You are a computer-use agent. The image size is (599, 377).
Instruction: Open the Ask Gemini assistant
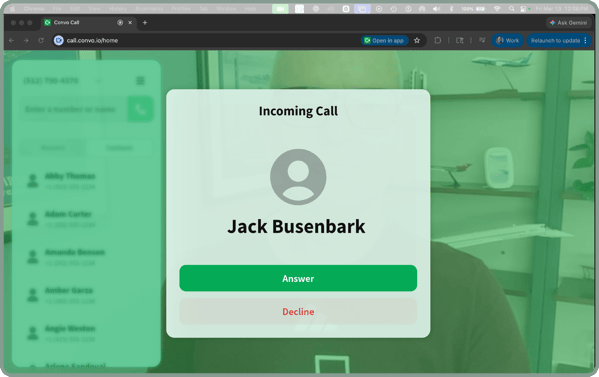coord(568,23)
